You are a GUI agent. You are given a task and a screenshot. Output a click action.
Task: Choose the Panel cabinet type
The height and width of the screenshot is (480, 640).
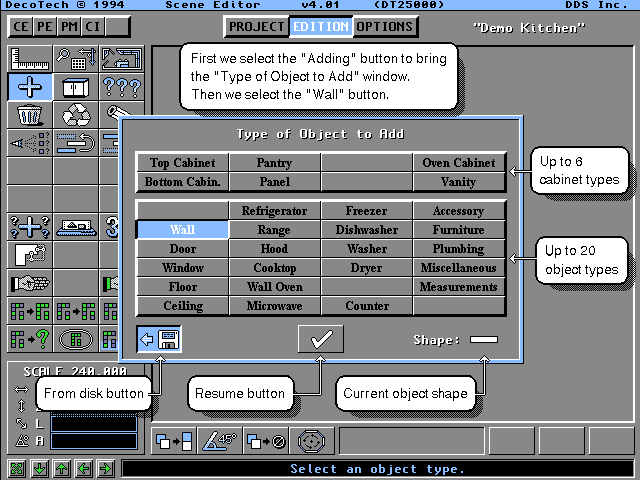(274, 182)
